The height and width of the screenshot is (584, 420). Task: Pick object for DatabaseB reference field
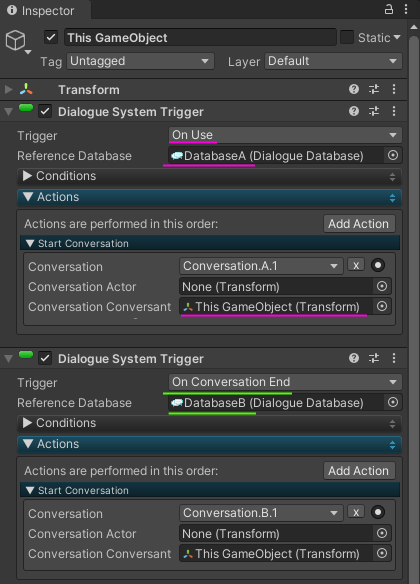393,402
